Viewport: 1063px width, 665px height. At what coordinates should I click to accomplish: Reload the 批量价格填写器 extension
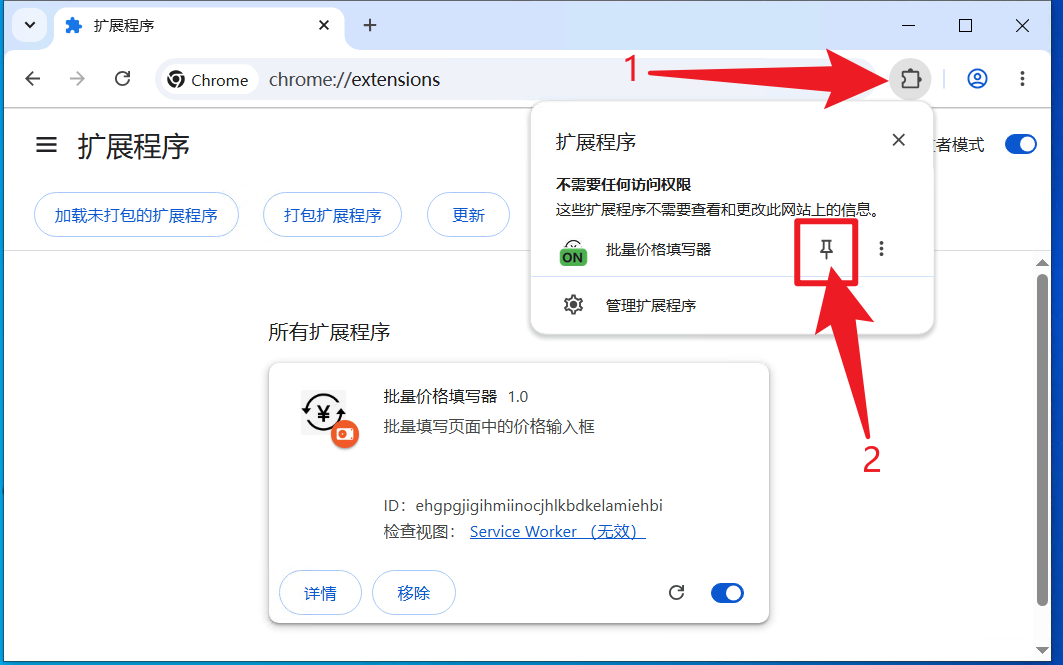point(677,593)
